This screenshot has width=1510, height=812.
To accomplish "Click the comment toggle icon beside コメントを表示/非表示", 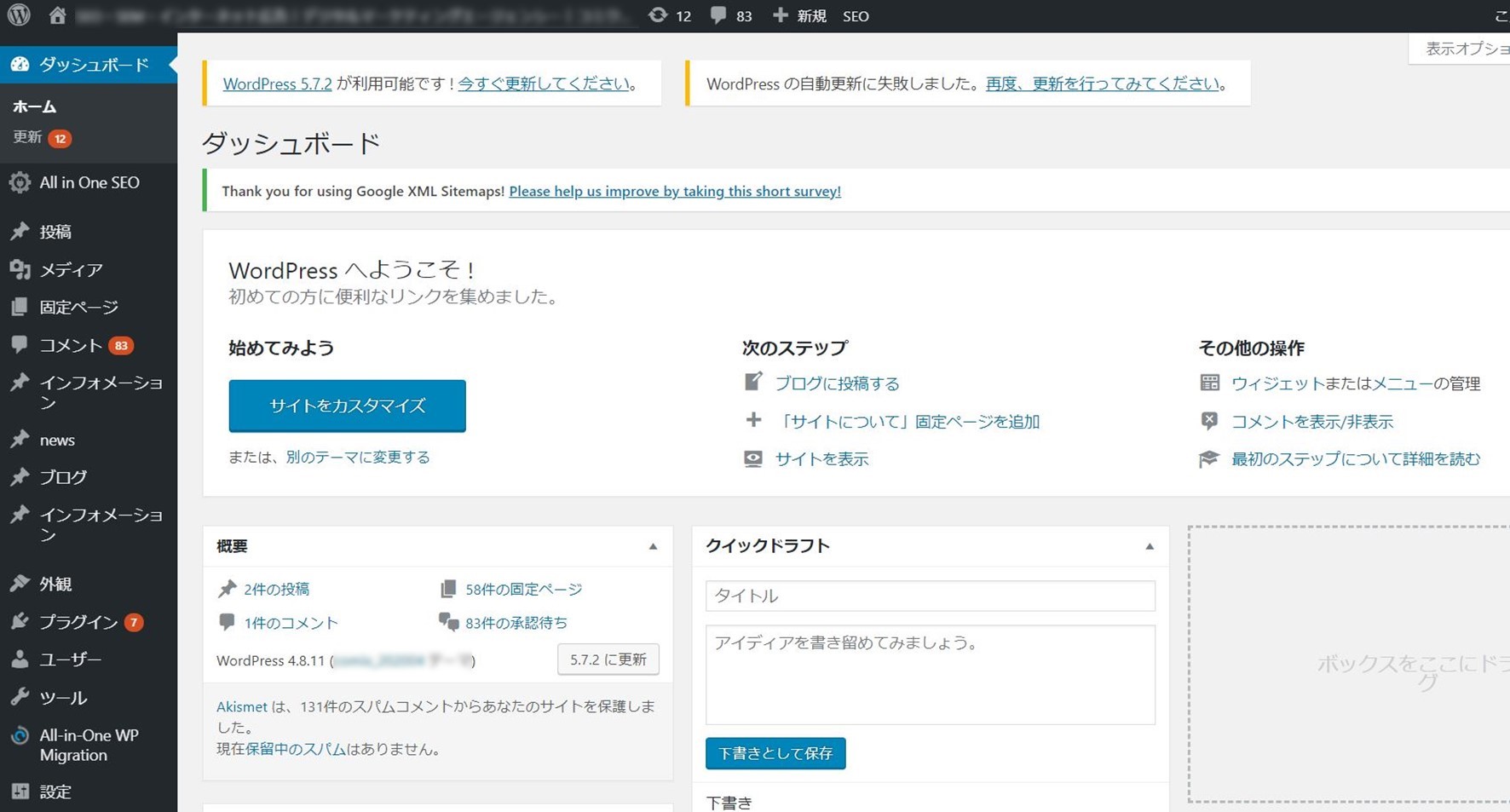I will [1209, 420].
